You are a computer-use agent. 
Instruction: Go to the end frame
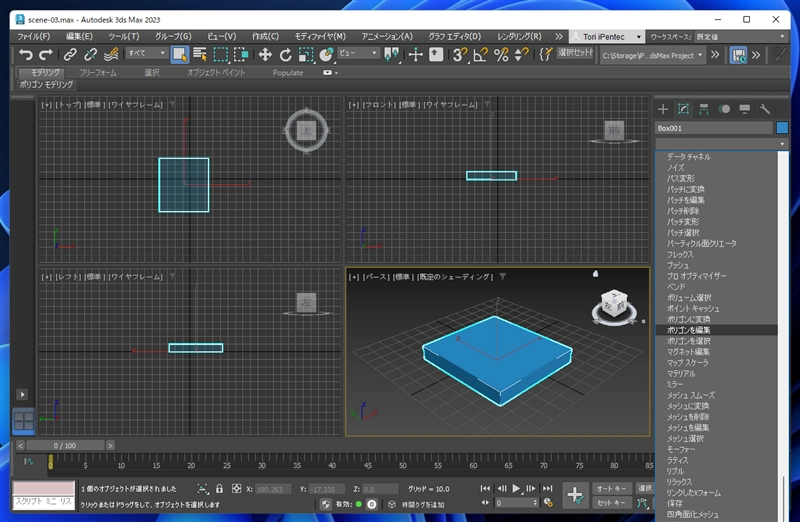tap(547, 488)
